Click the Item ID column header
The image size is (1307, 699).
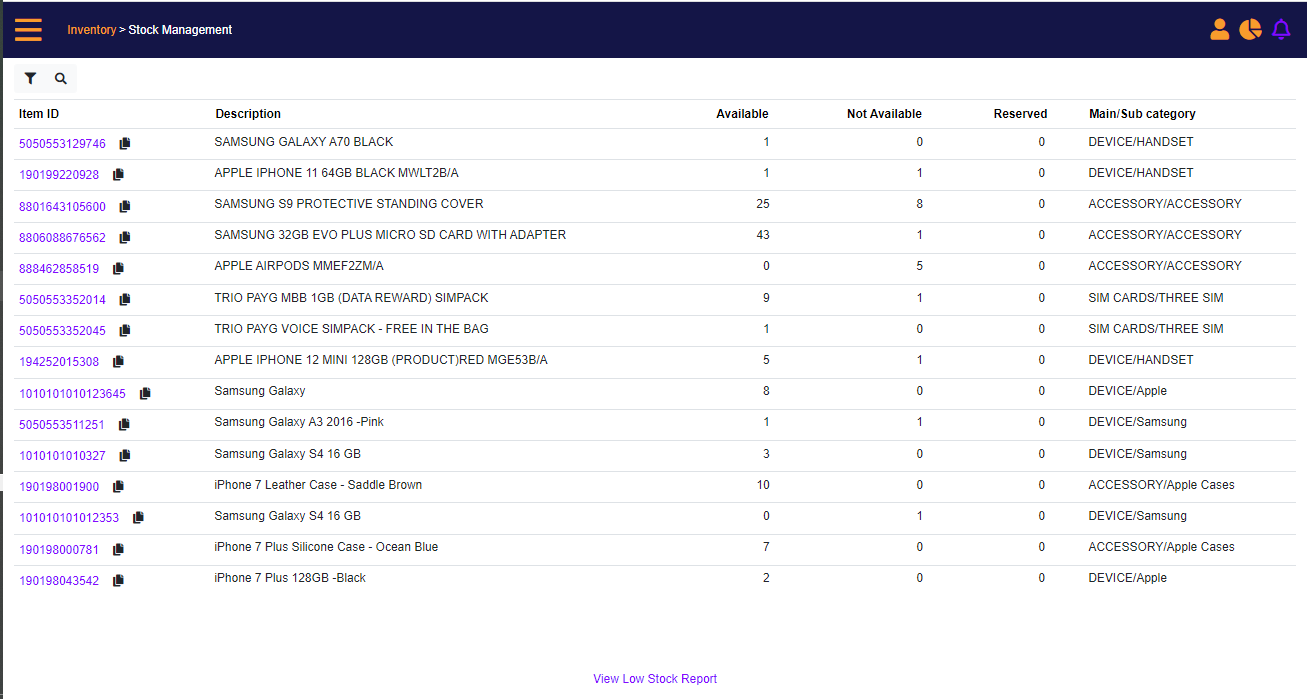pyautogui.click(x=39, y=114)
